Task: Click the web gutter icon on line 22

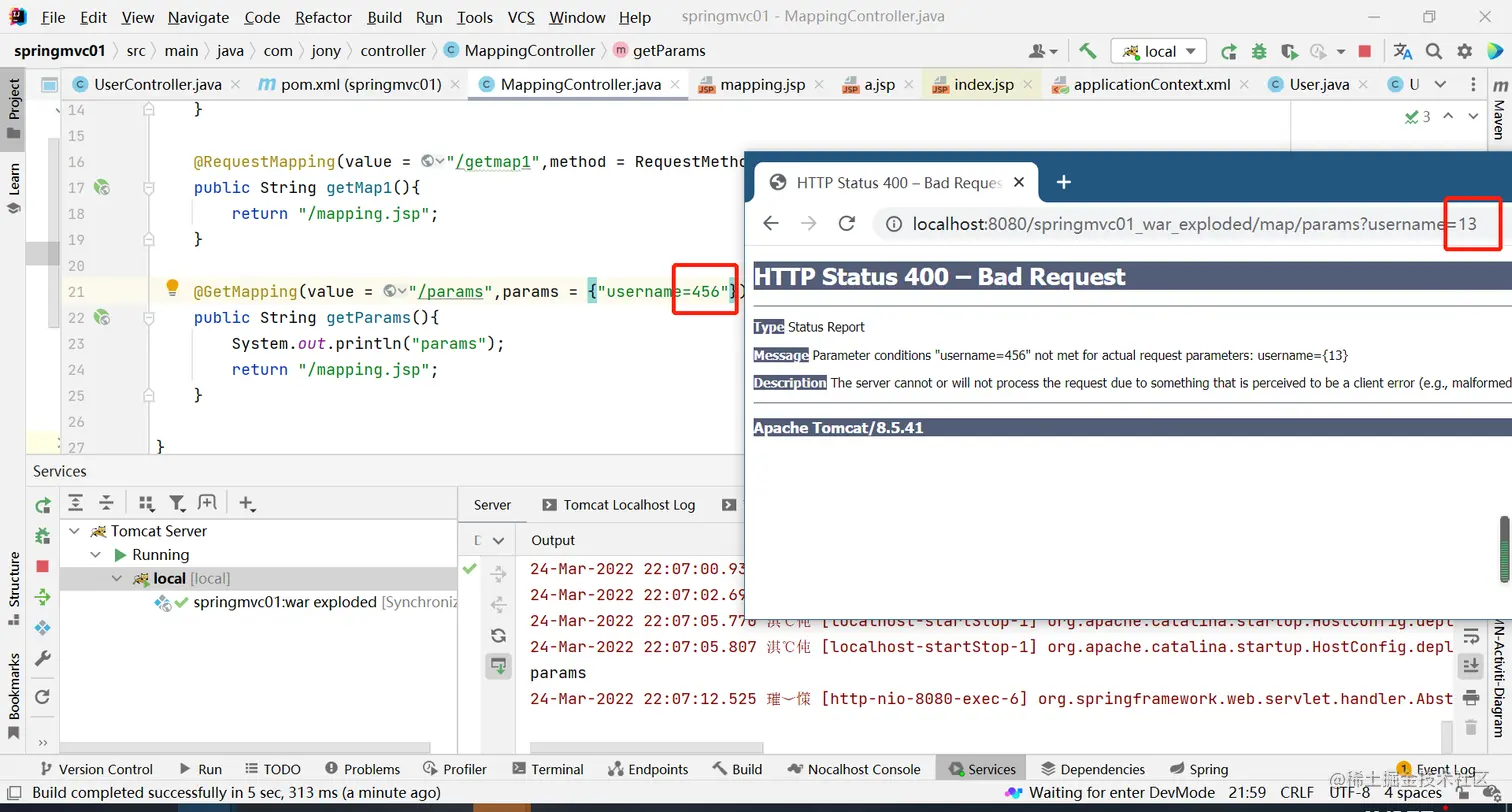Action: 101,317
